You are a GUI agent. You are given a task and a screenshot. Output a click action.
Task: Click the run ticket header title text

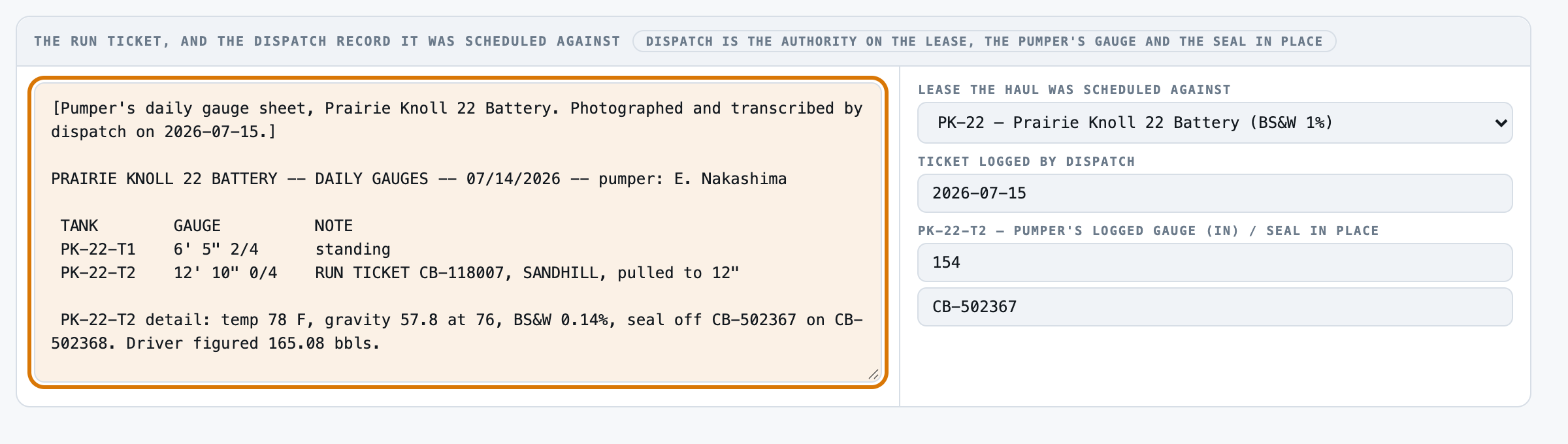pyautogui.click(x=327, y=41)
